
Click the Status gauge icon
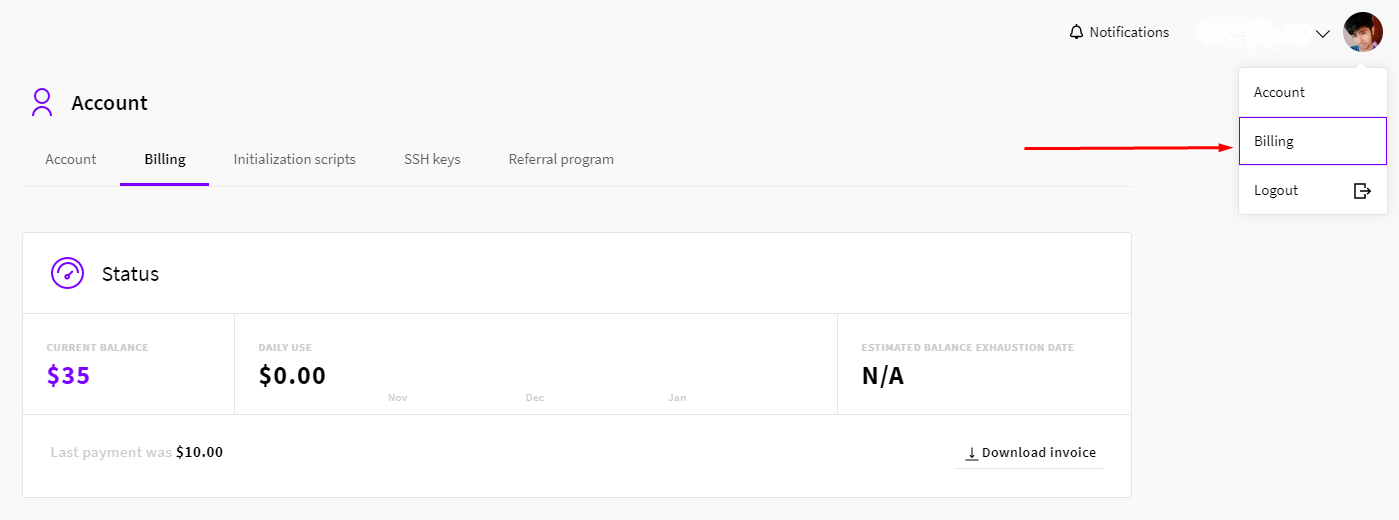tap(67, 273)
